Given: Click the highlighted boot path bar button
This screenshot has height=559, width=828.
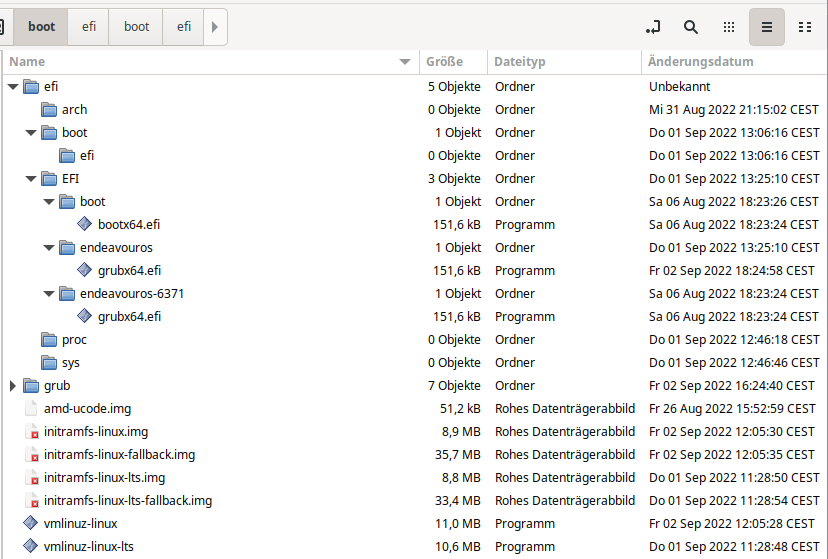Looking at the screenshot, I should (x=41, y=27).
